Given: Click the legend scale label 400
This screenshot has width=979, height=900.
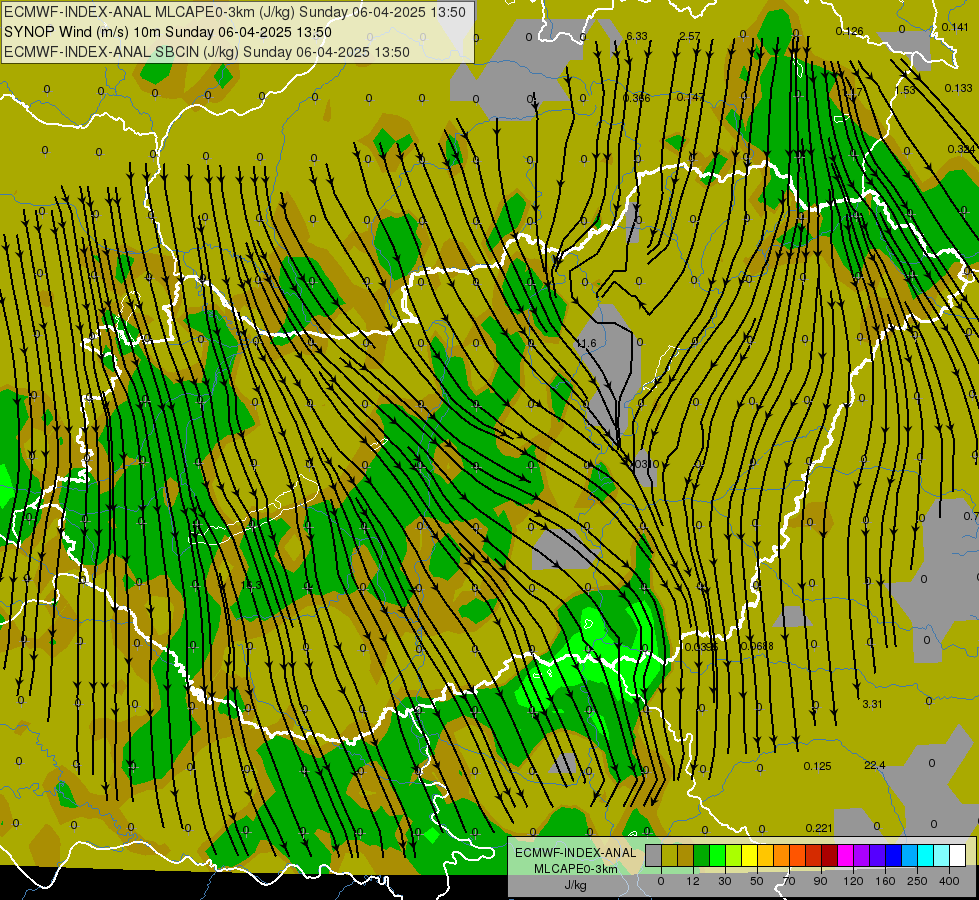Looking at the screenshot, I should coord(949,881).
